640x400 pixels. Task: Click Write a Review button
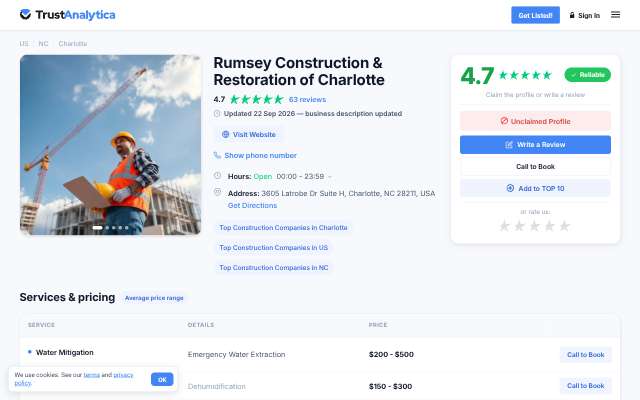tap(535, 144)
